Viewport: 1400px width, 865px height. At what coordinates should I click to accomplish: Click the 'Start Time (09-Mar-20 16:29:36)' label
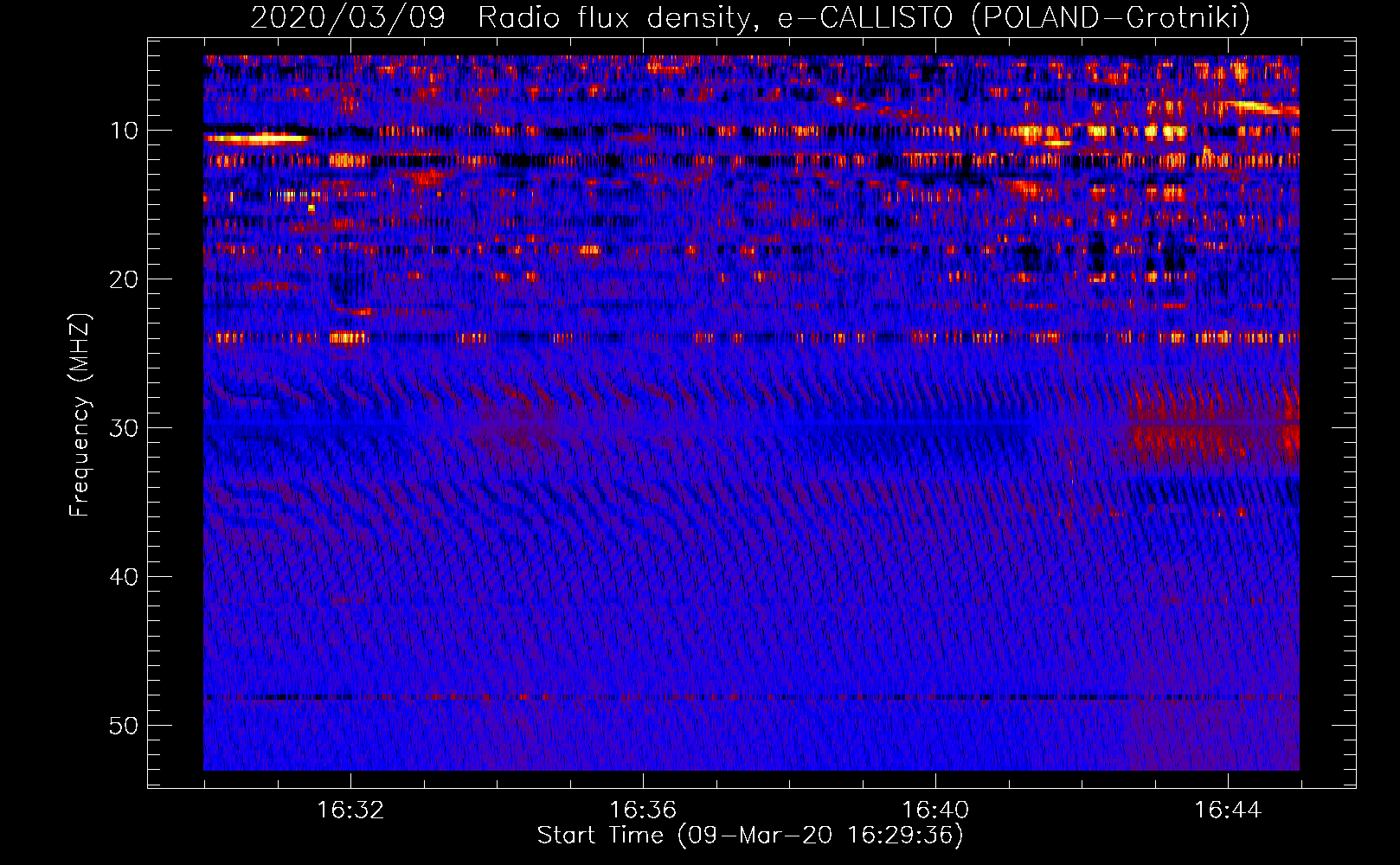pos(749,836)
